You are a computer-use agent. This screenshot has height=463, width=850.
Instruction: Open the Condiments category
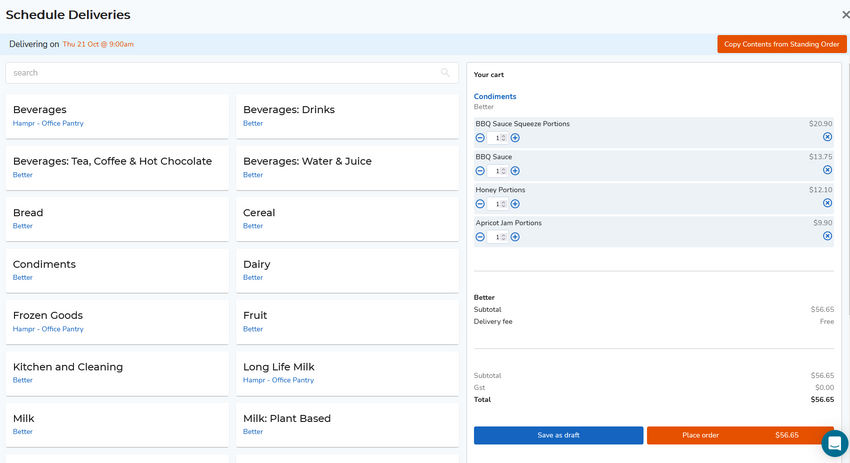117,270
